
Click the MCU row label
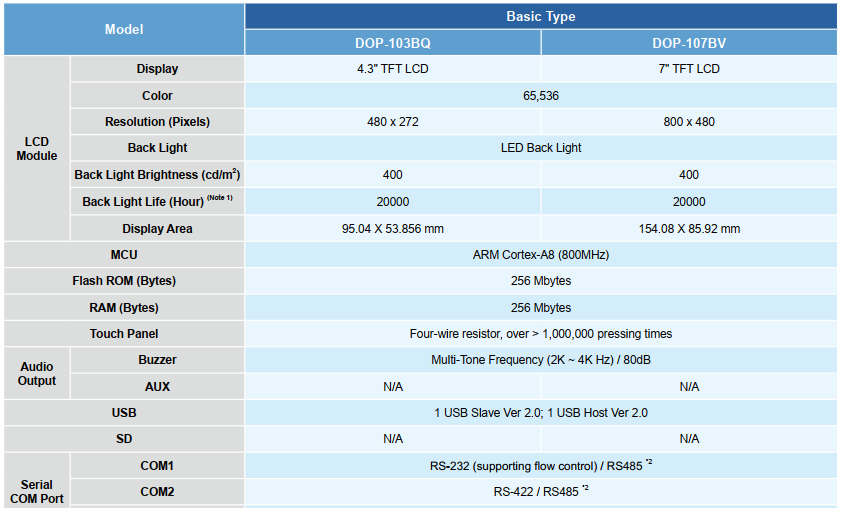pyautogui.click(x=124, y=254)
